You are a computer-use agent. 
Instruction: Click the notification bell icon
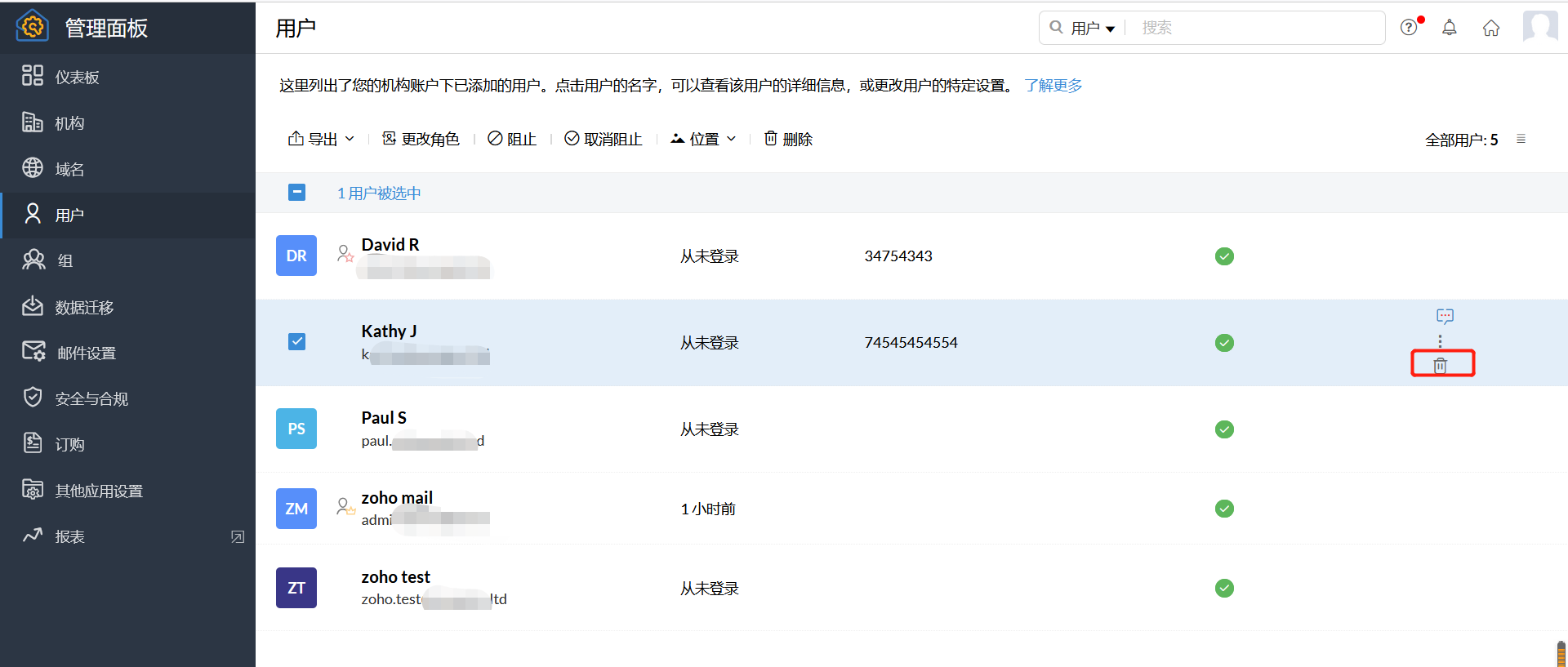[1450, 28]
